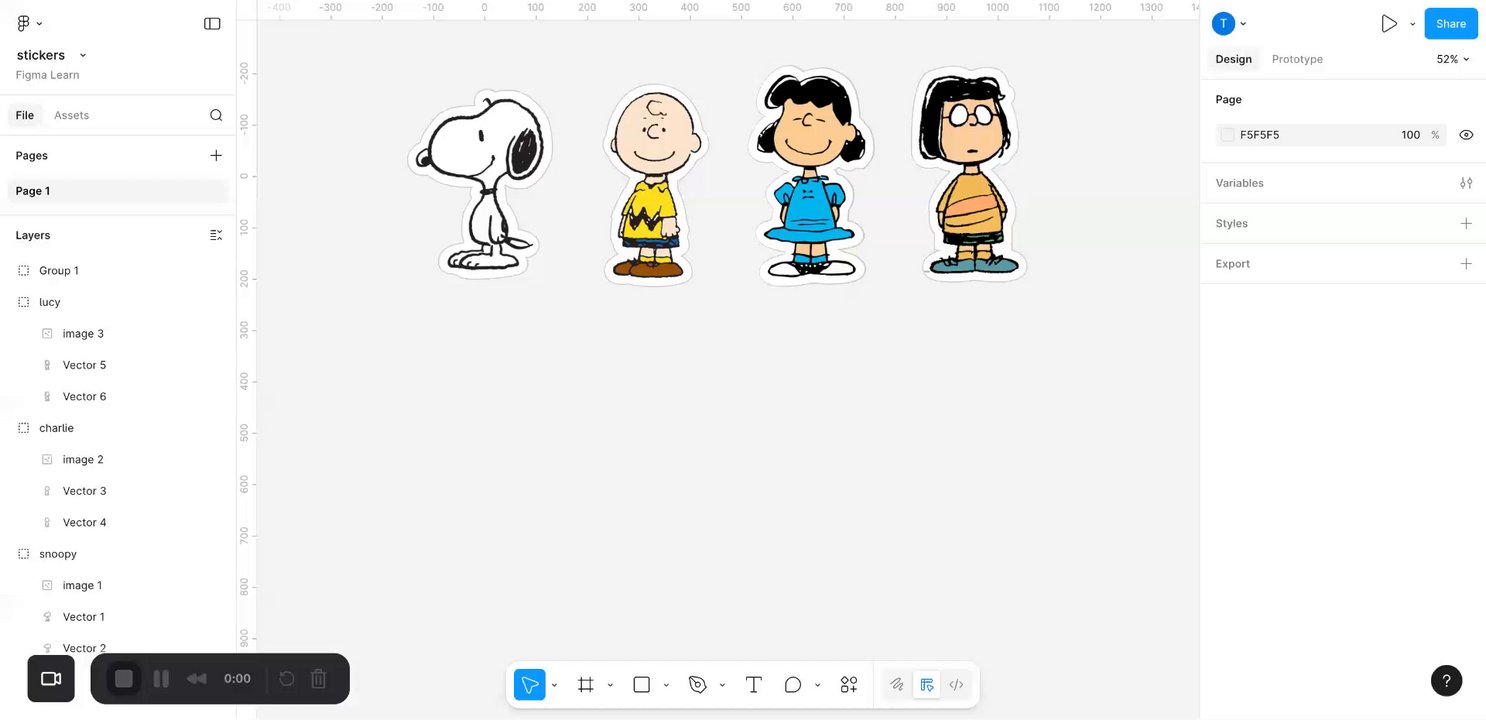Open the Move tool options chevron
Viewport: 1486px width, 720px height.
[x=554, y=685]
